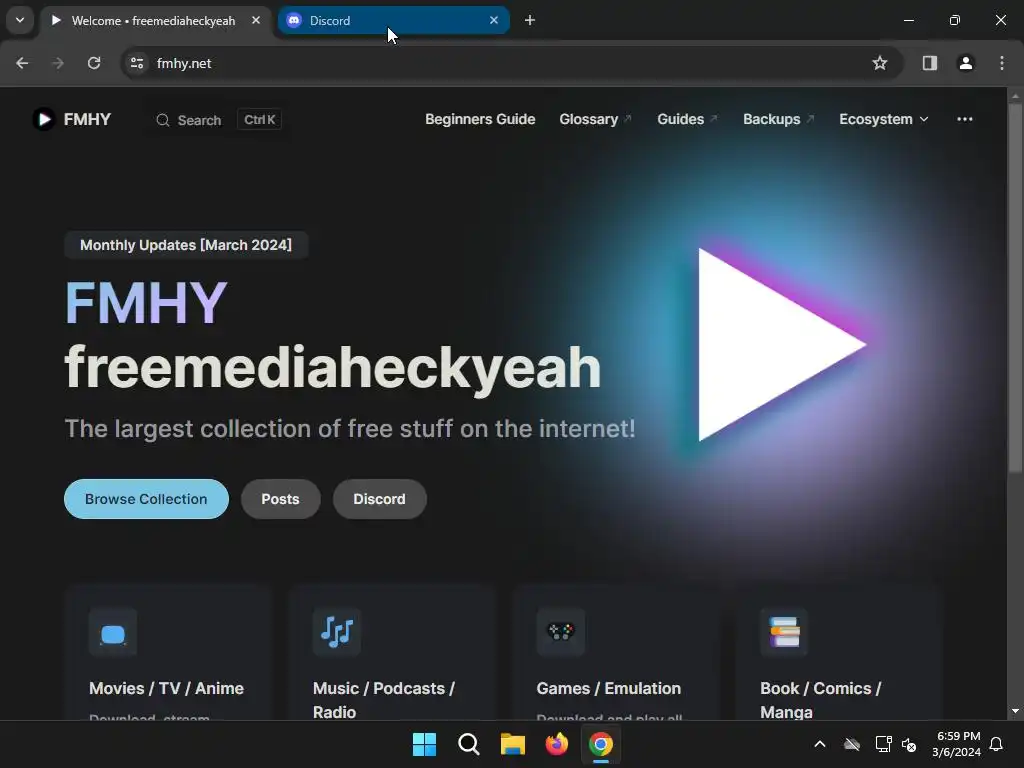Image resolution: width=1024 pixels, height=768 pixels.
Task: Click the "freemediaheckyeah" heading text
Action: [332, 367]
